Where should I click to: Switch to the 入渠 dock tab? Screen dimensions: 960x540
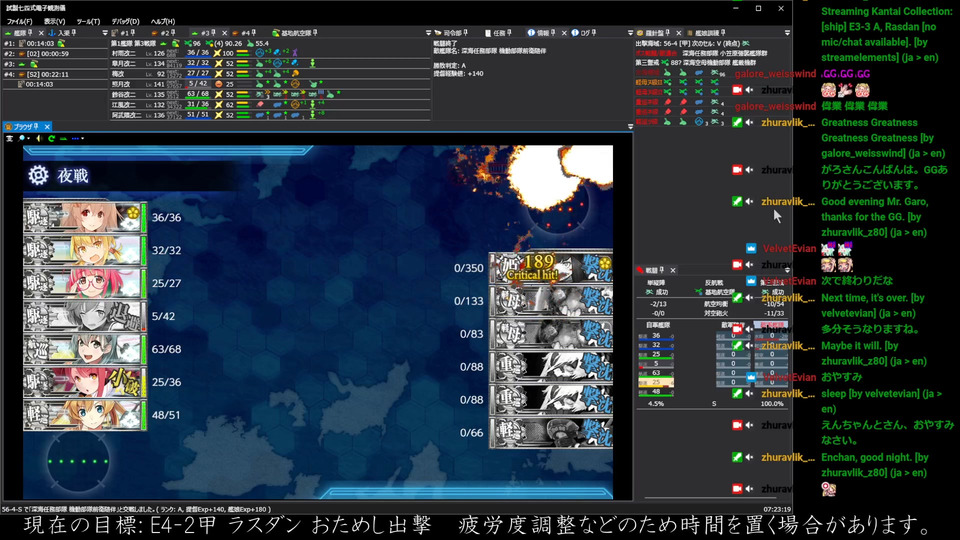63,33
